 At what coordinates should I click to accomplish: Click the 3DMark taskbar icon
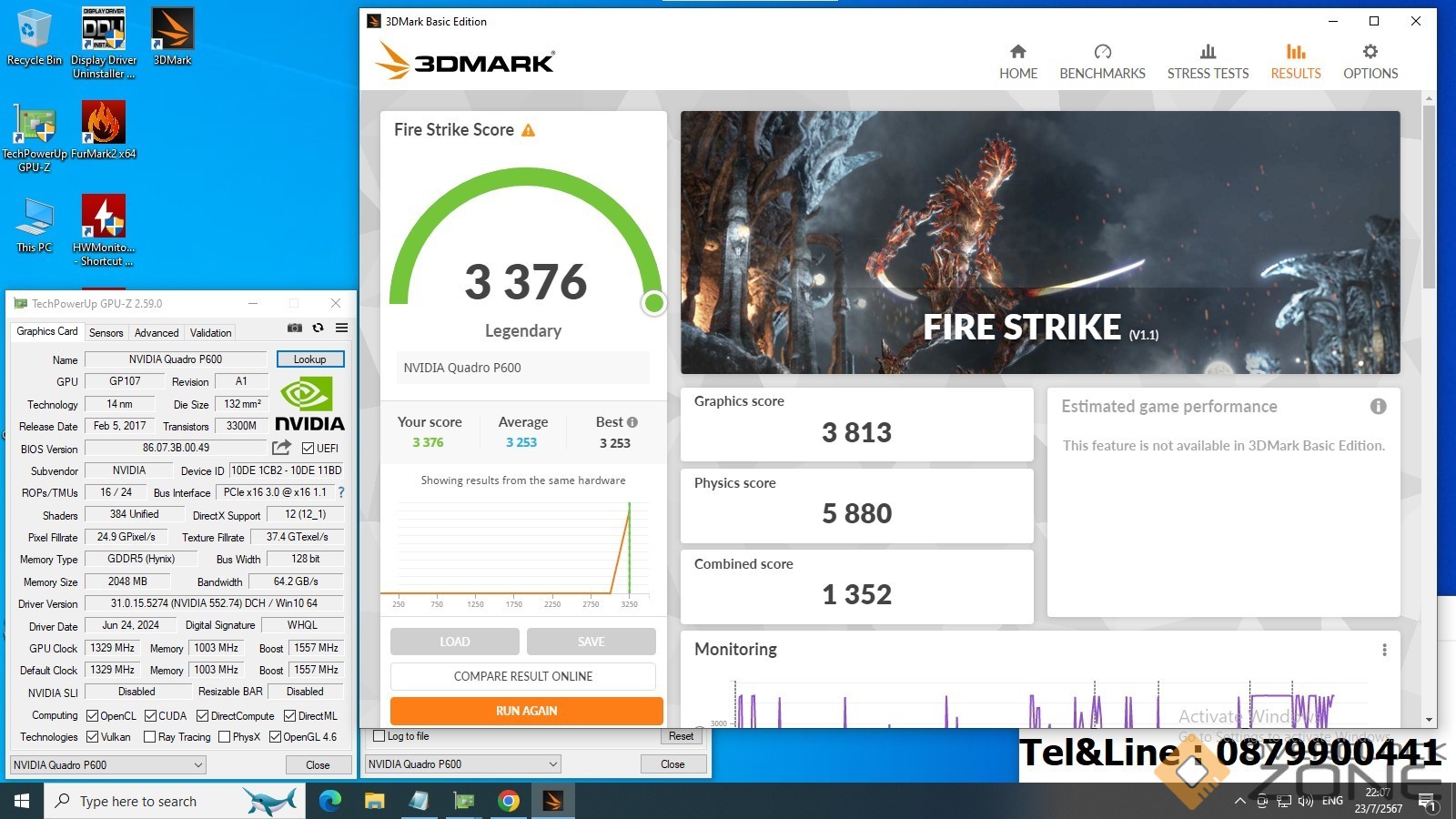552,801
